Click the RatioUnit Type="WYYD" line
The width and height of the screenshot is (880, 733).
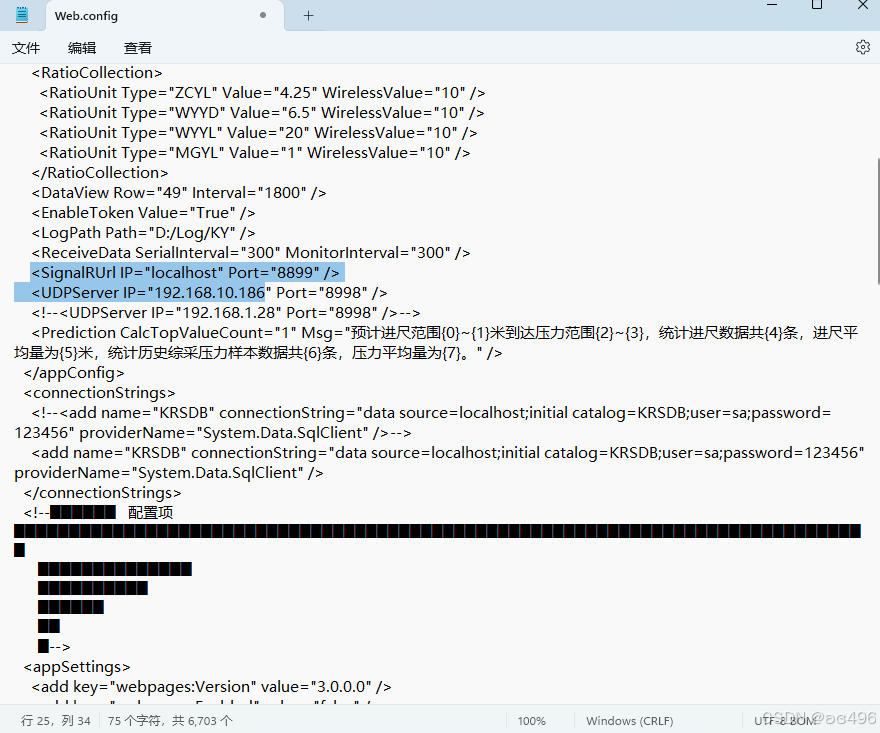(x=262, y=113)
